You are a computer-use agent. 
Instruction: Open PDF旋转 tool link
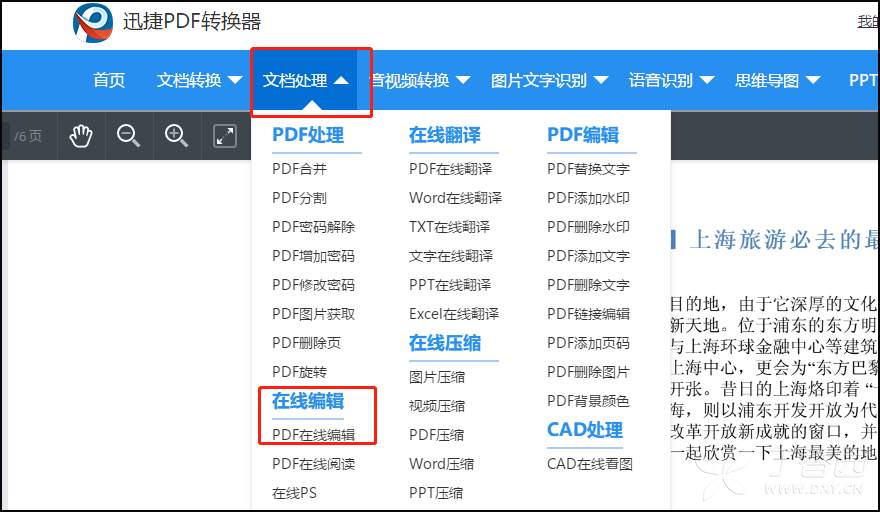(299, 372)
